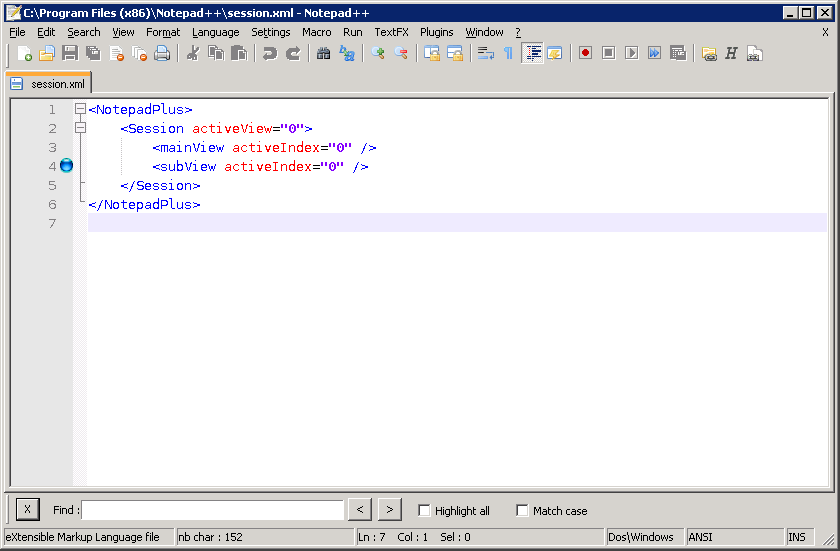Open the Language menu
This screenshot has height=551, width=840.
pos(215,32)
